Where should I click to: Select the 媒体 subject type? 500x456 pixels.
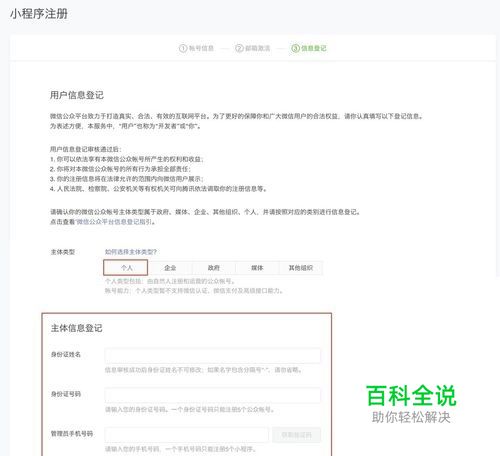click(x=257, y=268)
